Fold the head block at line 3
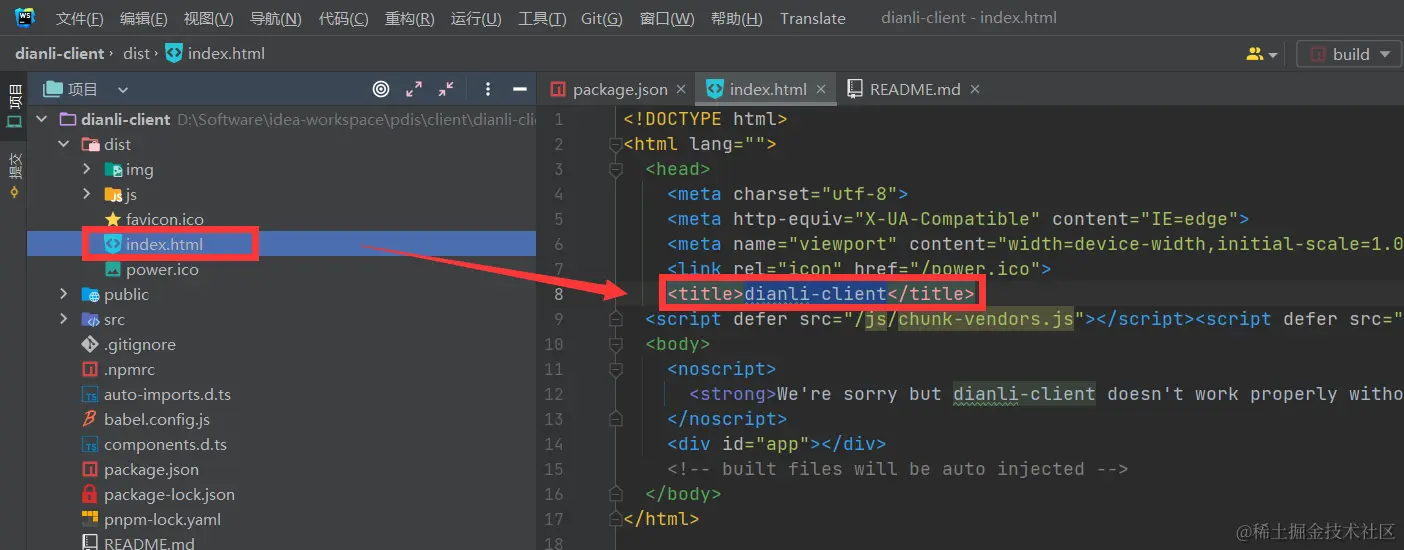 coord(616,169)
